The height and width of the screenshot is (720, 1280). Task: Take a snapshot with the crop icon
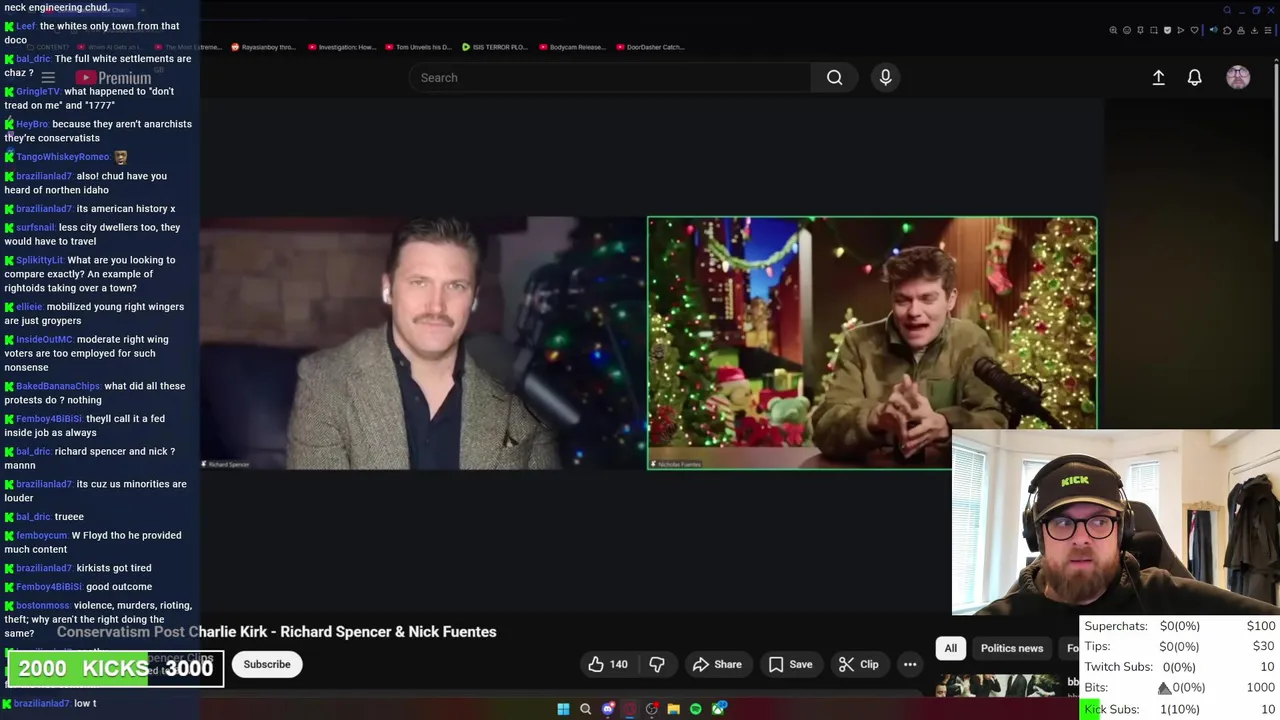click(x=1154, y=30)
